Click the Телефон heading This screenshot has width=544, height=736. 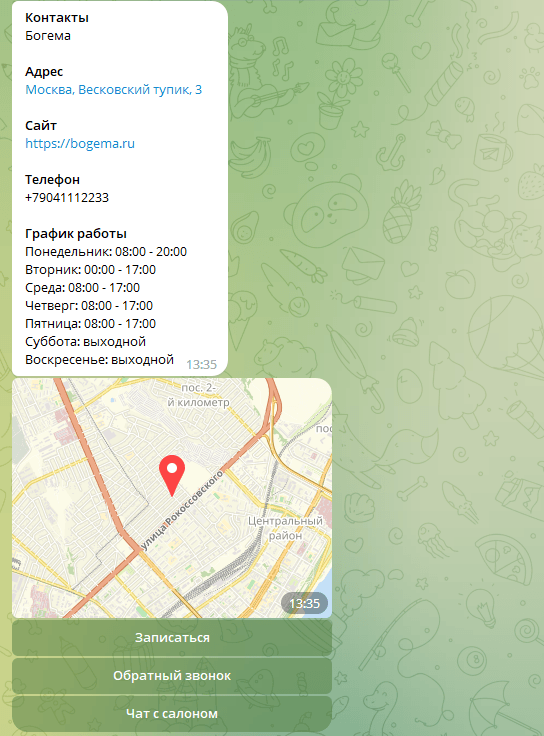[53, 180]
